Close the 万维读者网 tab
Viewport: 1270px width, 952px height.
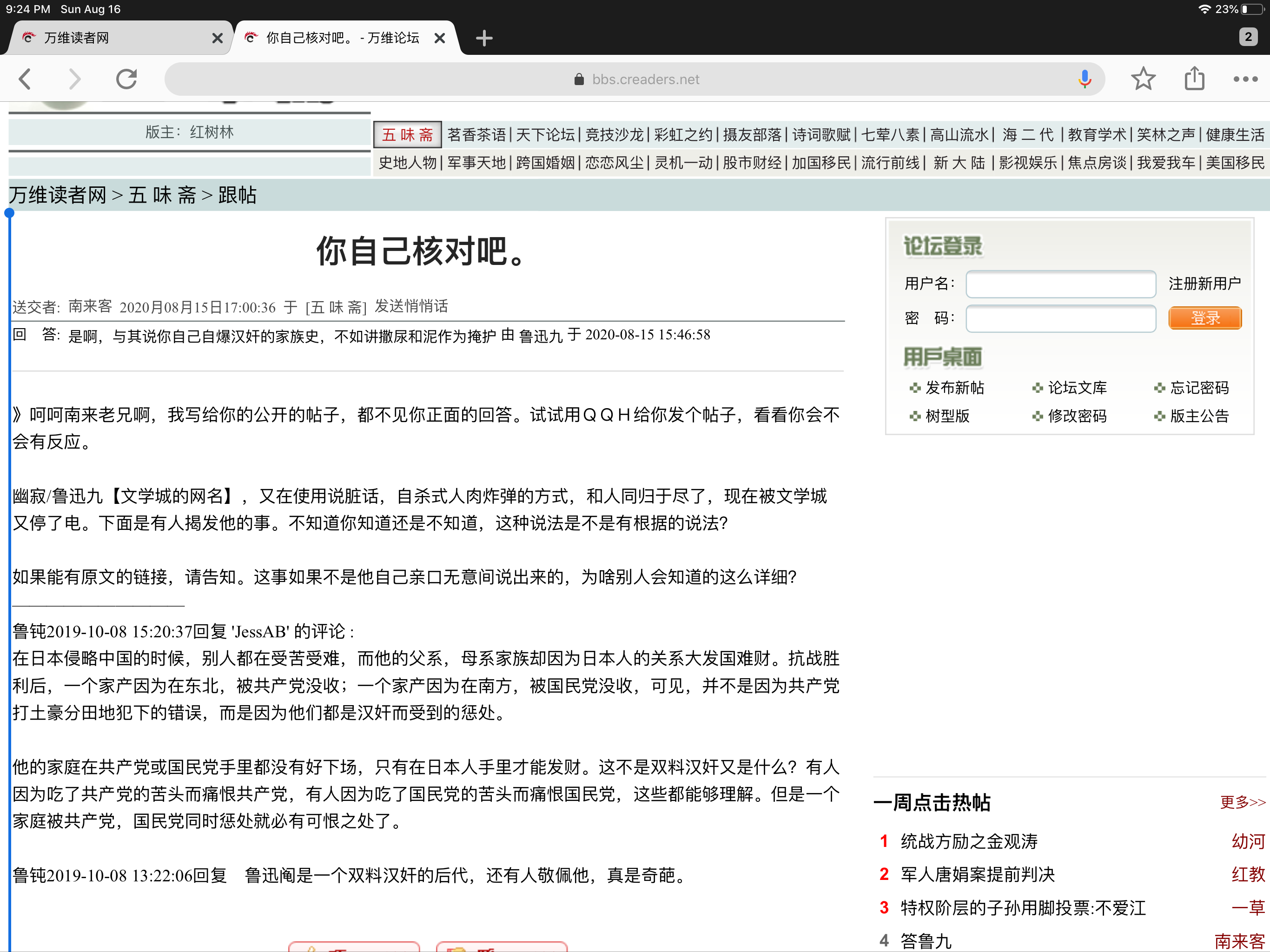(217, 39)
